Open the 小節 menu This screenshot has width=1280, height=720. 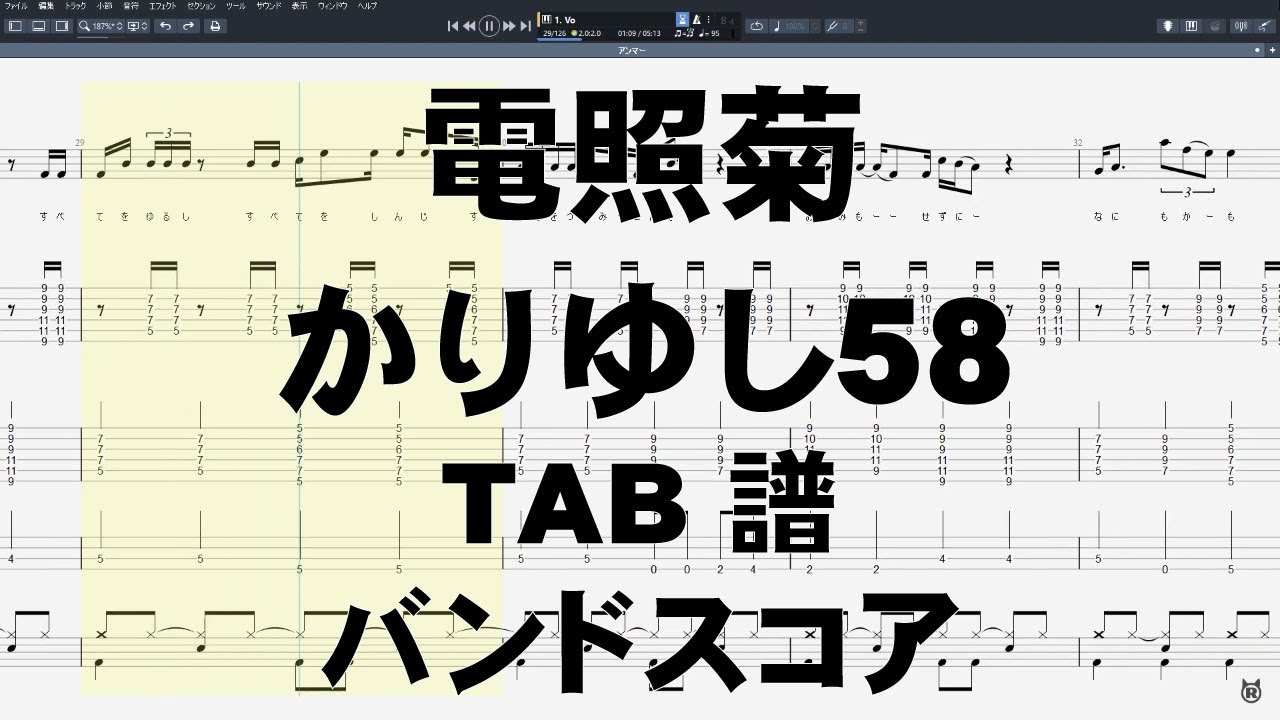click(x=104, y=6)
